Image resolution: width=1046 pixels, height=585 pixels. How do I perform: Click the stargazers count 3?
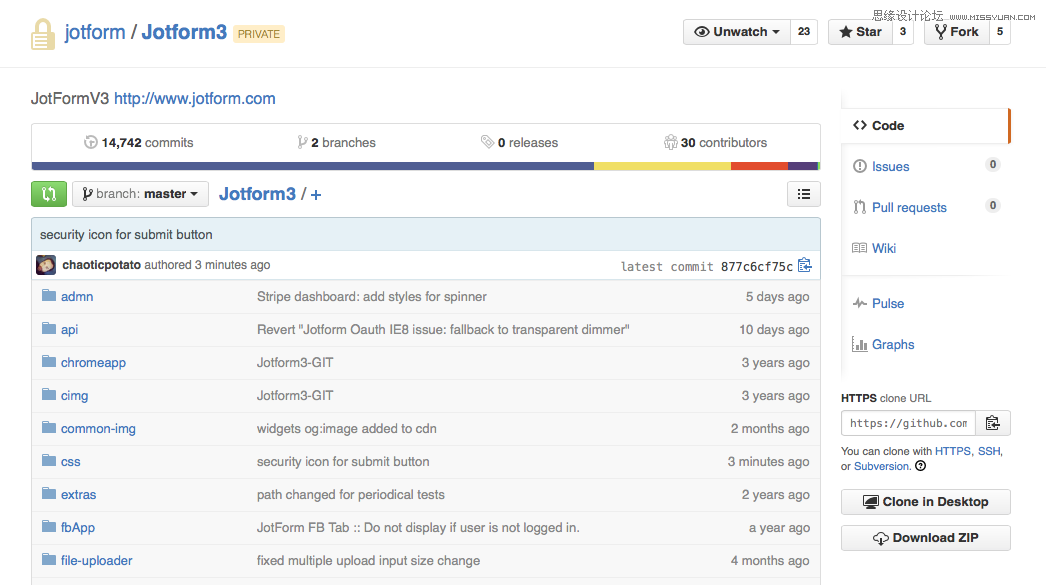click(x=903, y=32)
